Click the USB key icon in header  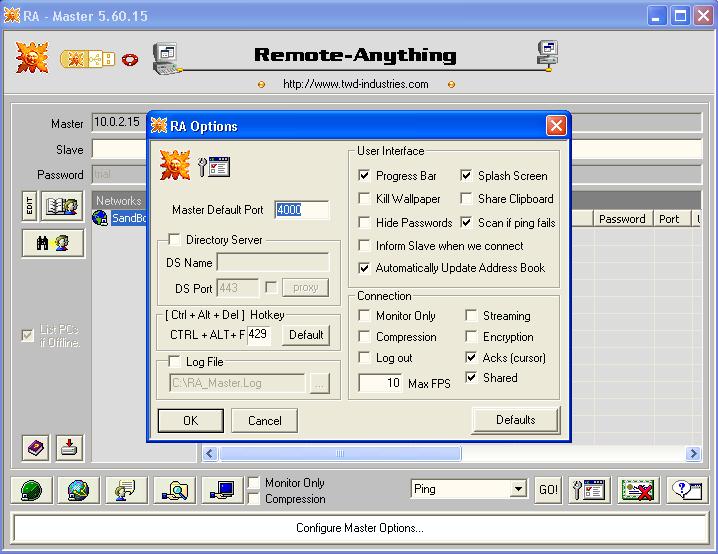coord(87,59)
